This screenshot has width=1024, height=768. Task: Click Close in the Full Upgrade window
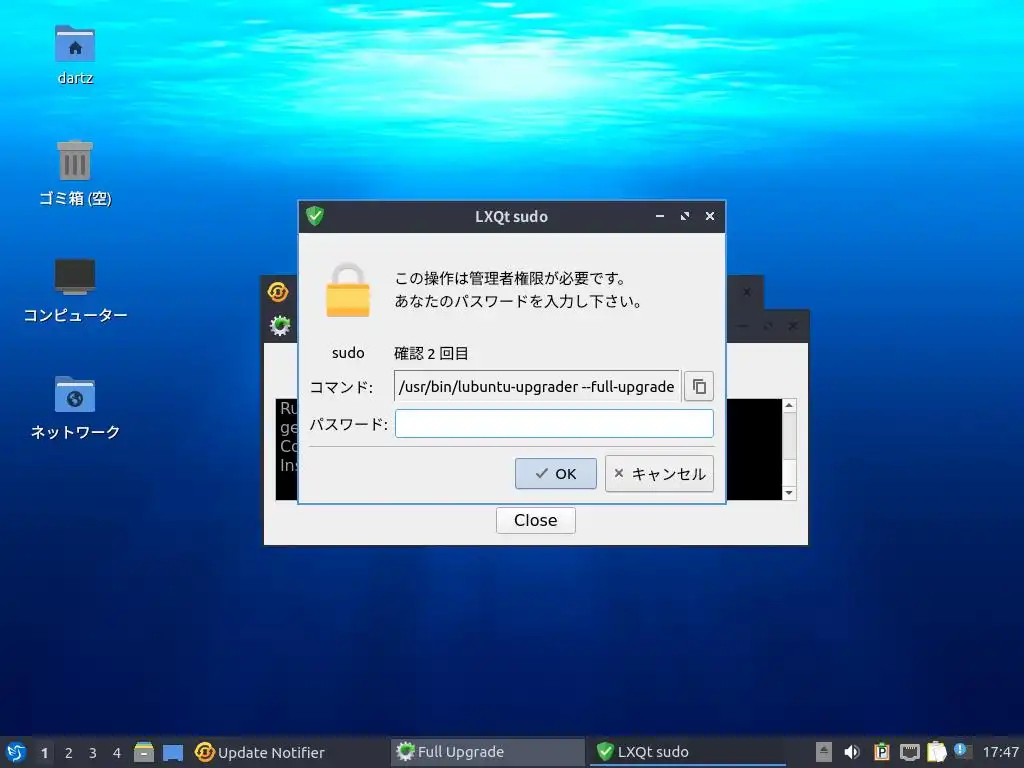[536, 520]
